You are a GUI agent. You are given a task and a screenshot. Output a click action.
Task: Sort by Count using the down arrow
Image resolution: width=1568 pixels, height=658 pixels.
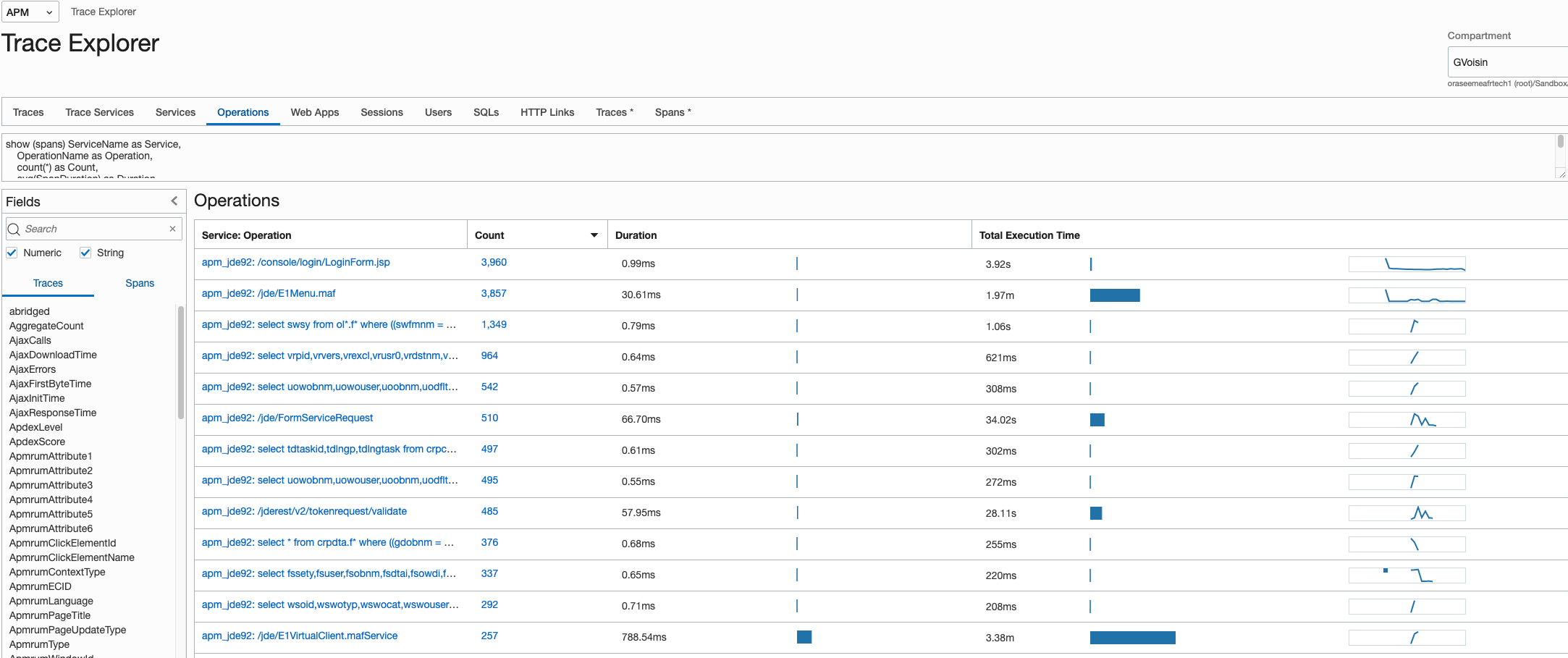coord(594,235)
